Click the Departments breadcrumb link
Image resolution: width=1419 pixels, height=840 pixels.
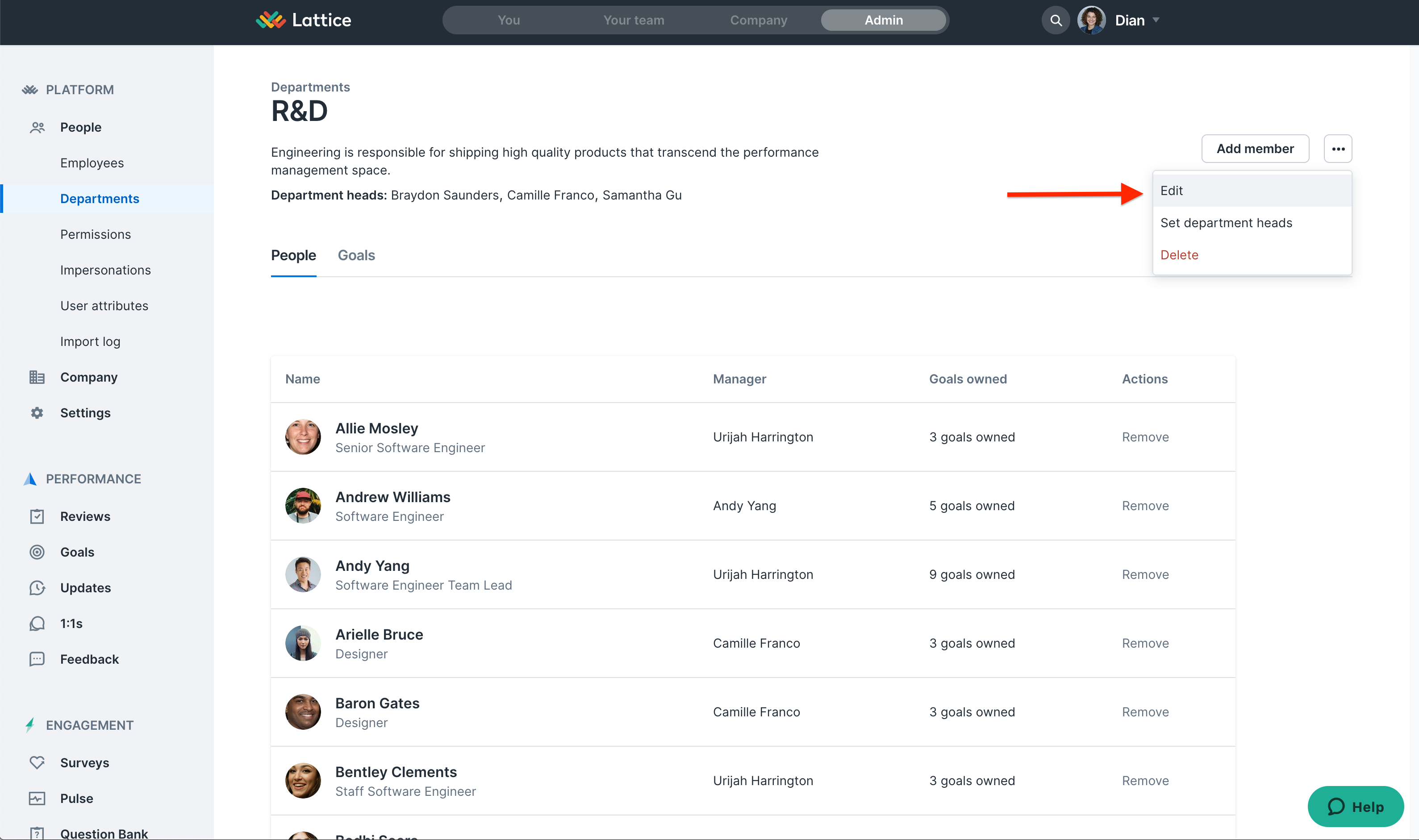click(310, 87)
